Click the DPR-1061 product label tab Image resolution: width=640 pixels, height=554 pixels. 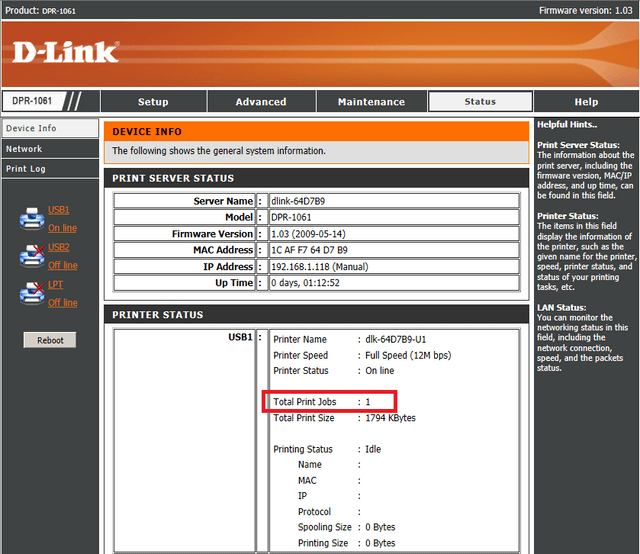pos(32,101)
